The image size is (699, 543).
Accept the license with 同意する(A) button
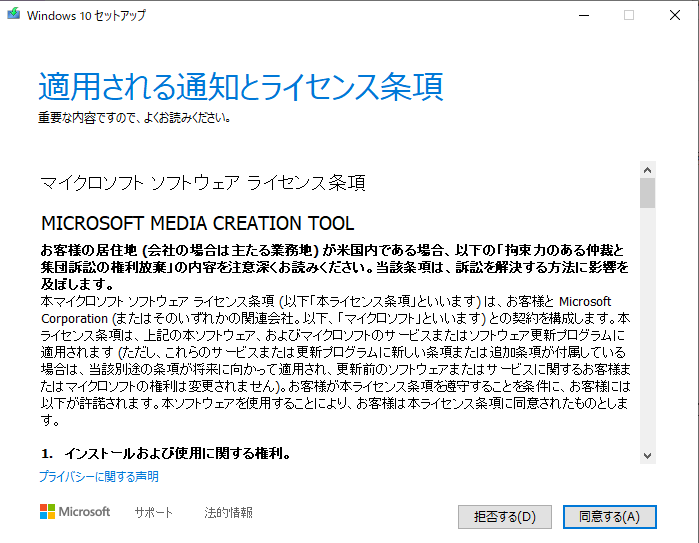[609, 517]
